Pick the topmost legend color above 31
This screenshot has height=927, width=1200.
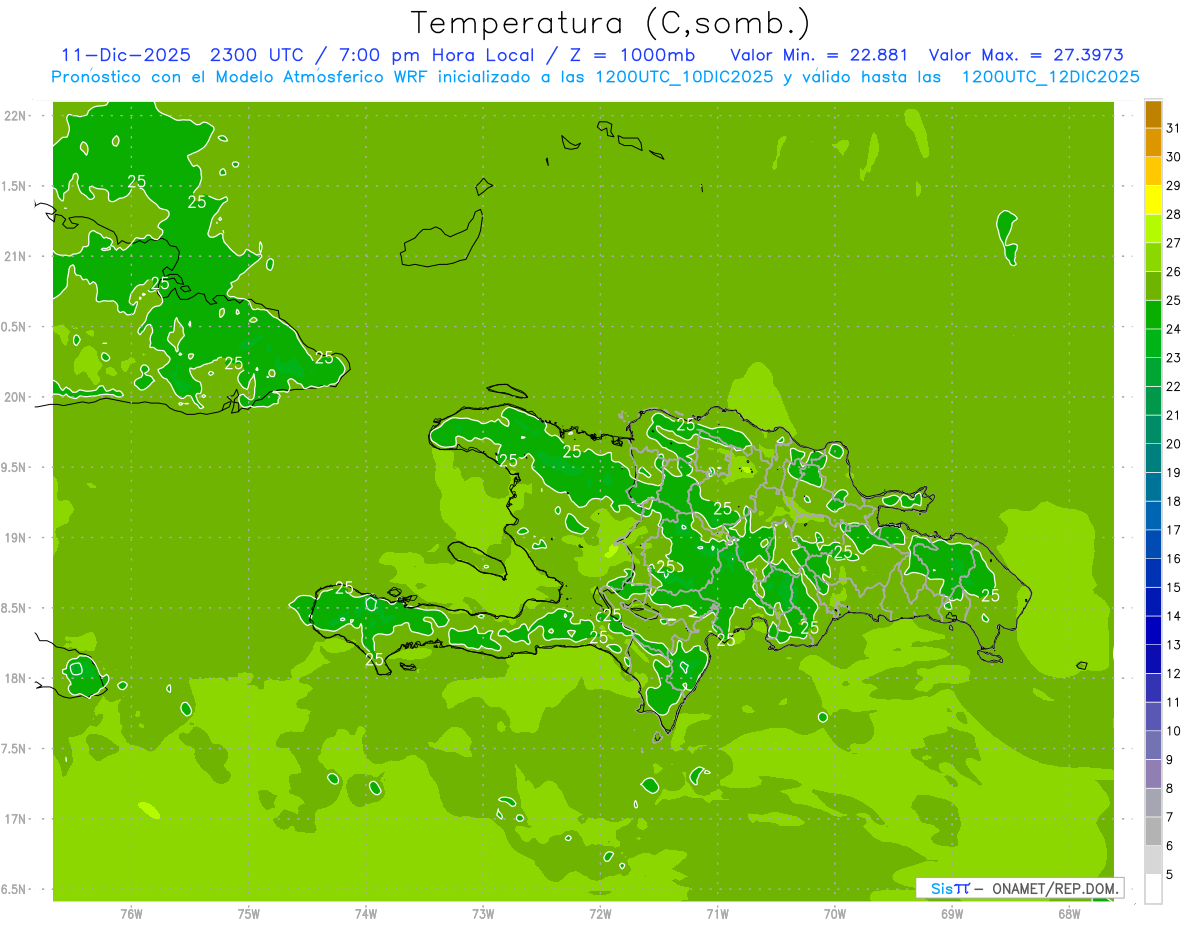(1153, 114)
